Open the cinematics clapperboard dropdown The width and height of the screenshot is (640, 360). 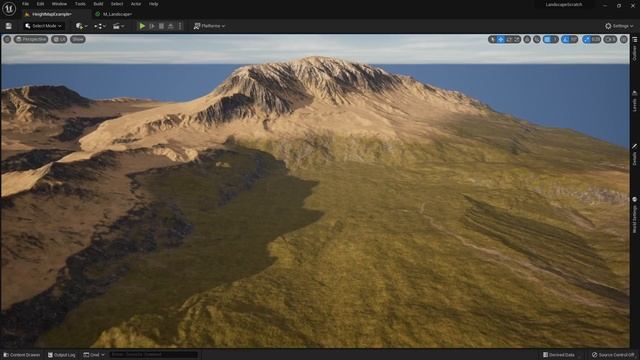[118, 26]
